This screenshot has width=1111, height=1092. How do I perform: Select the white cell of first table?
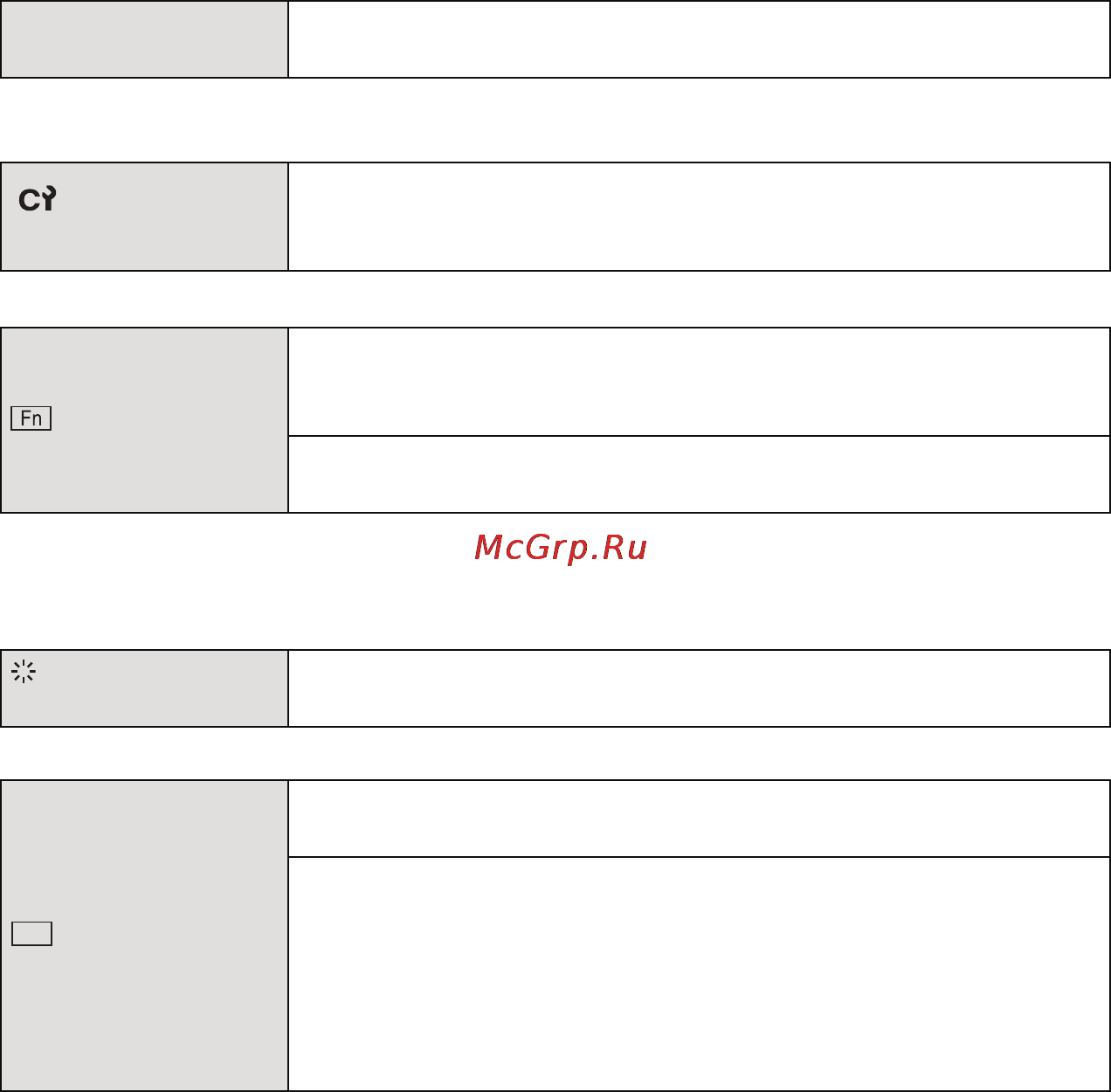tap(699, 38)
